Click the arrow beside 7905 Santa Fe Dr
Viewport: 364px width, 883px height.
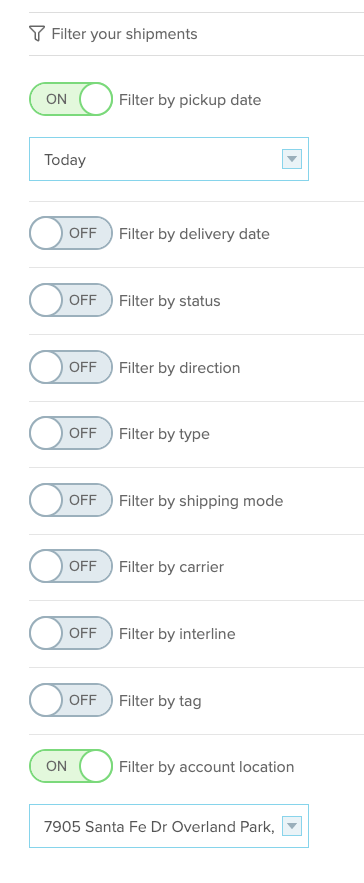click(292, 826)
